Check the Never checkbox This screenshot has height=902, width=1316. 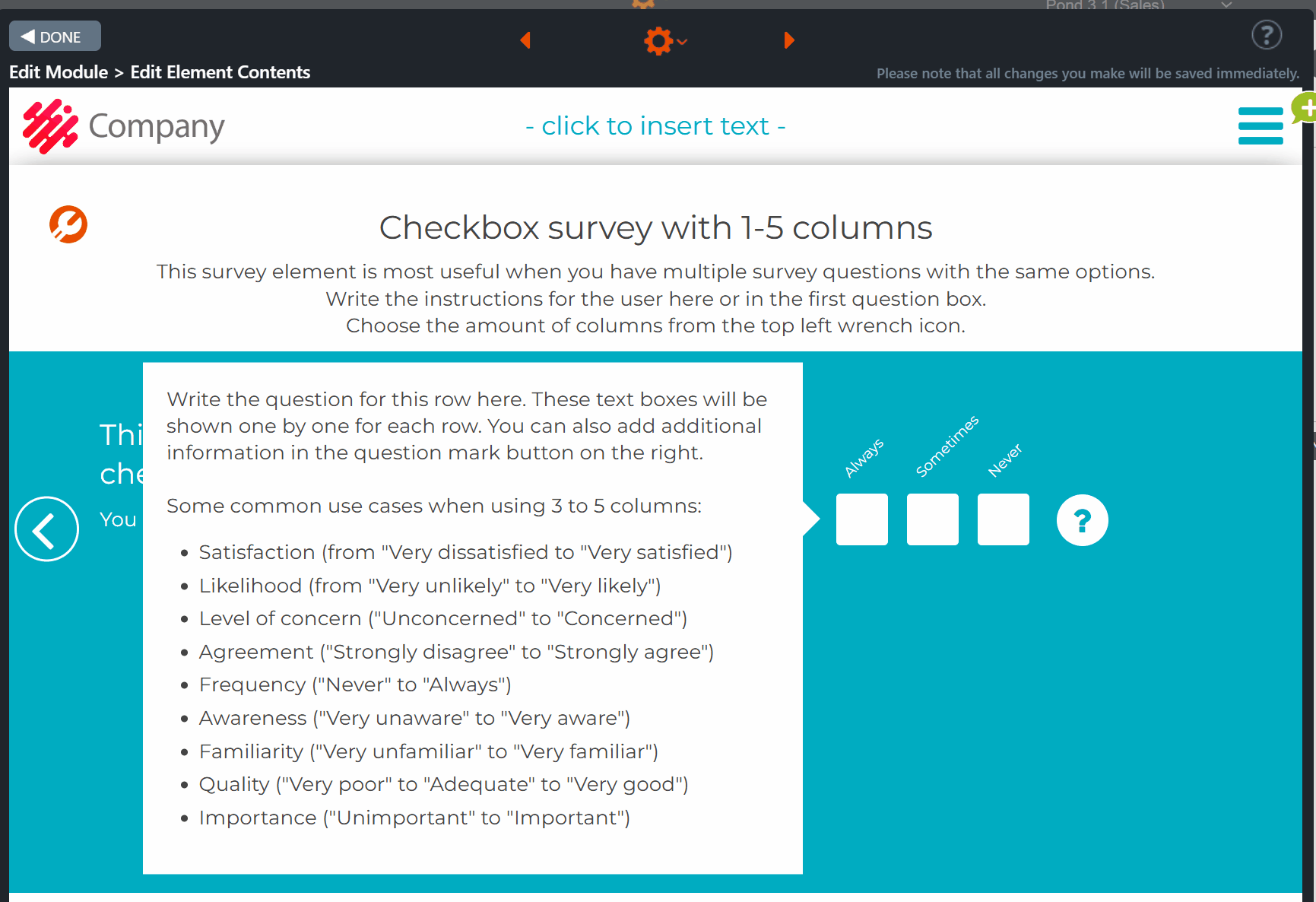click(x=1004, y=519)
